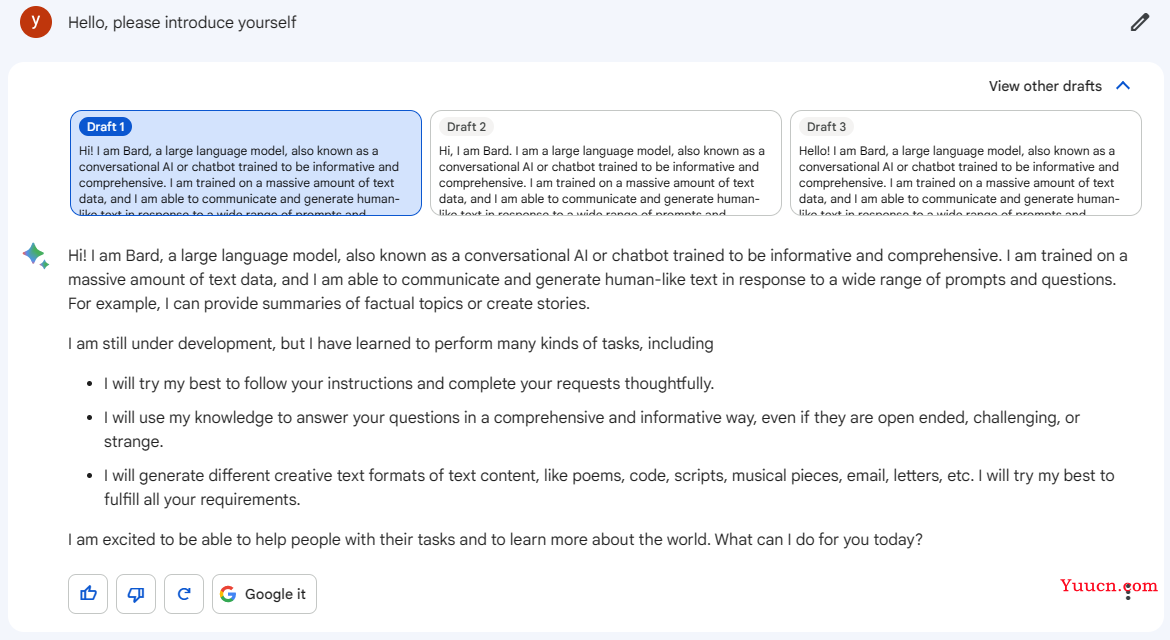Click the closing line "I am excited to be able to help"

(x=495, y=539)
